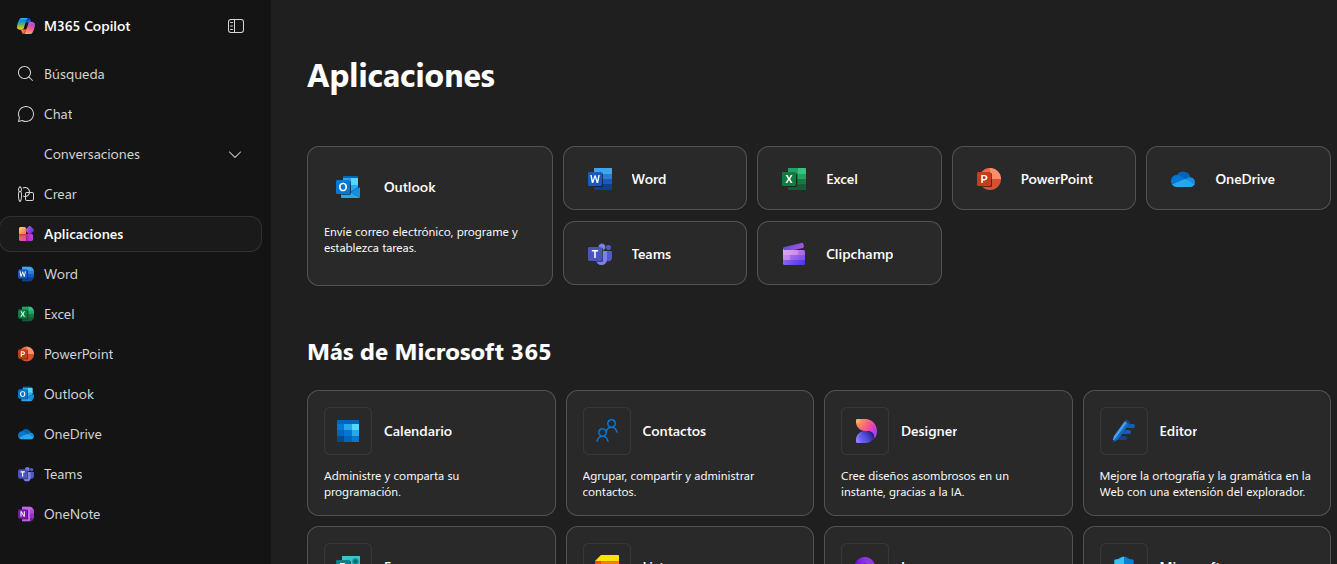Open Búsqueda from the sidebar
1337x564 pixels.
pyautogui.click(x=74, y=74)
